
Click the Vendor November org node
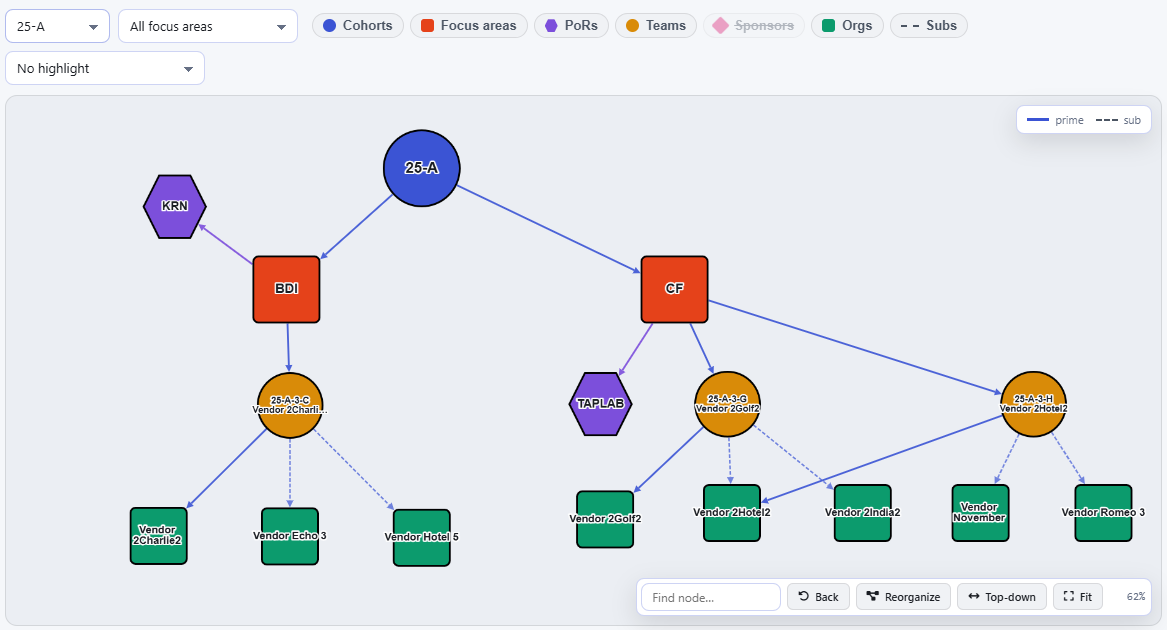coord(980,513)
